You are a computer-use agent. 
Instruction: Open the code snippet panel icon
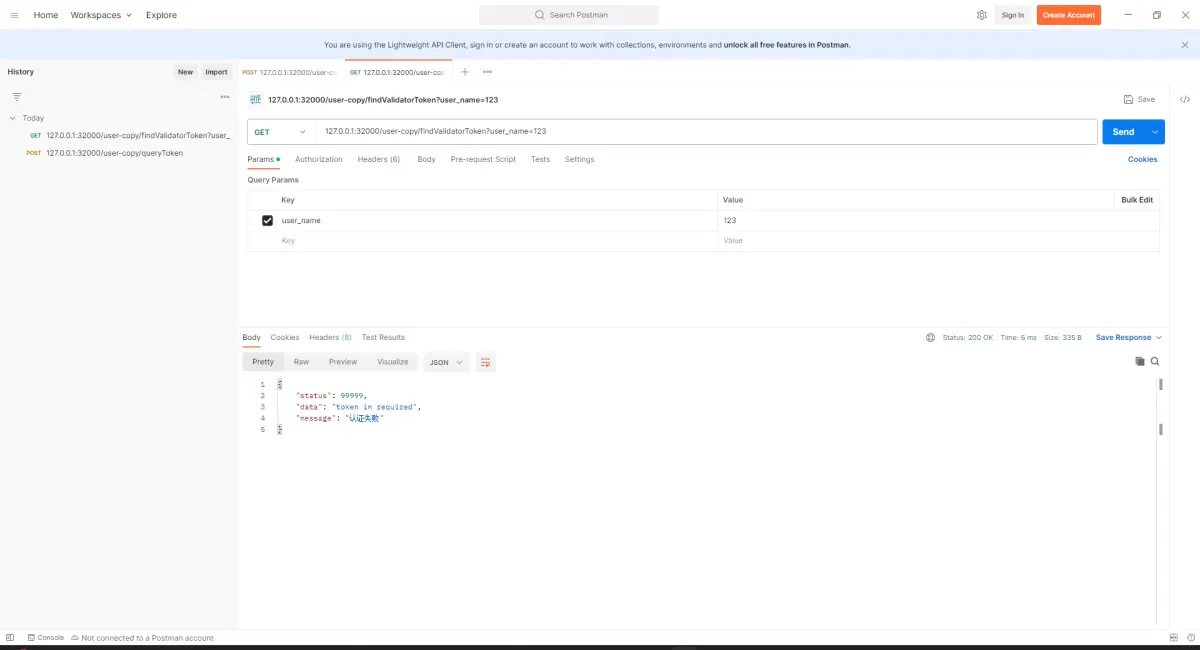coord(1185,99)
